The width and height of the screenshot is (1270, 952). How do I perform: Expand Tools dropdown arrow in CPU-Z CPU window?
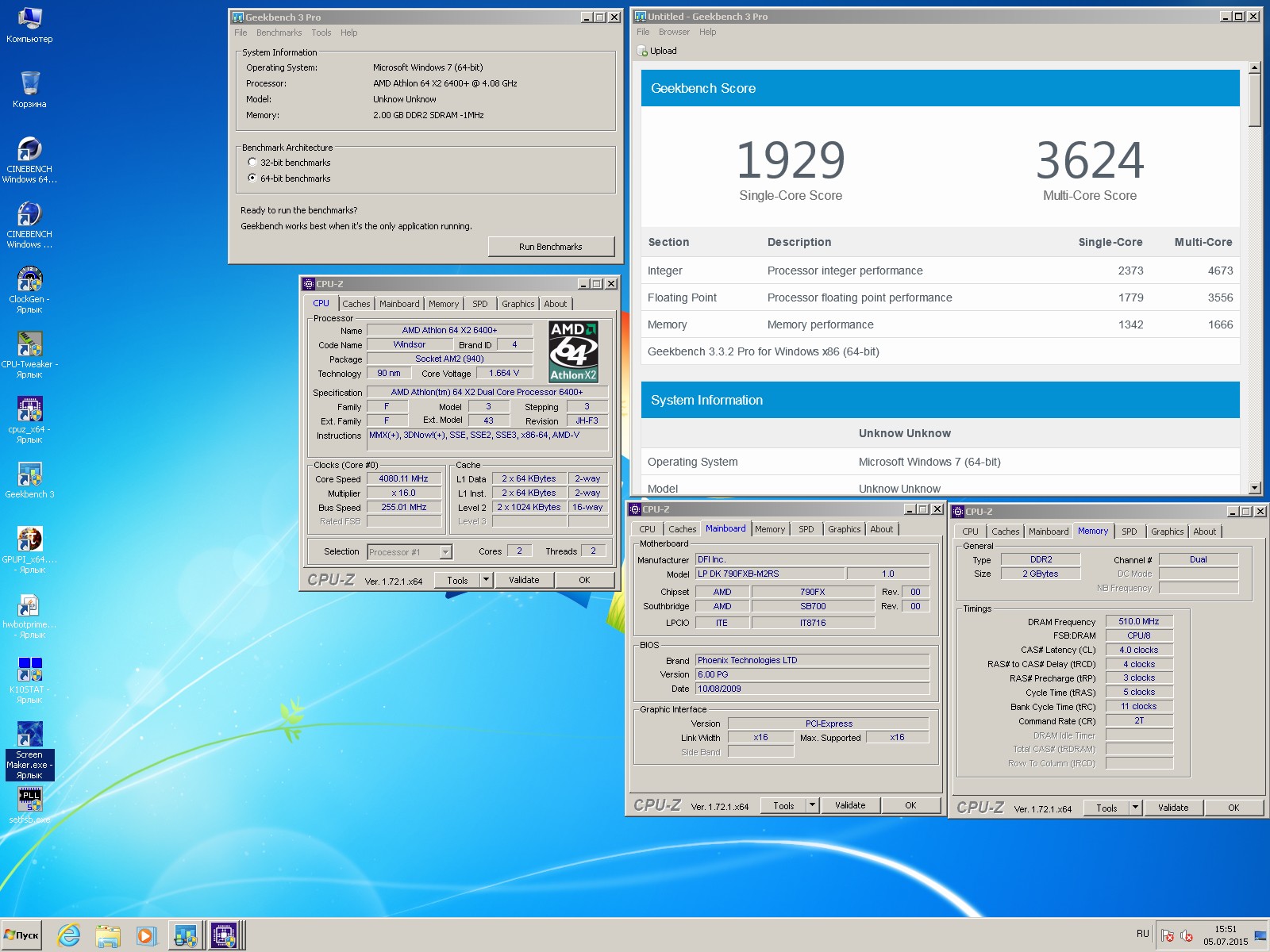click(x=486, y=580)
